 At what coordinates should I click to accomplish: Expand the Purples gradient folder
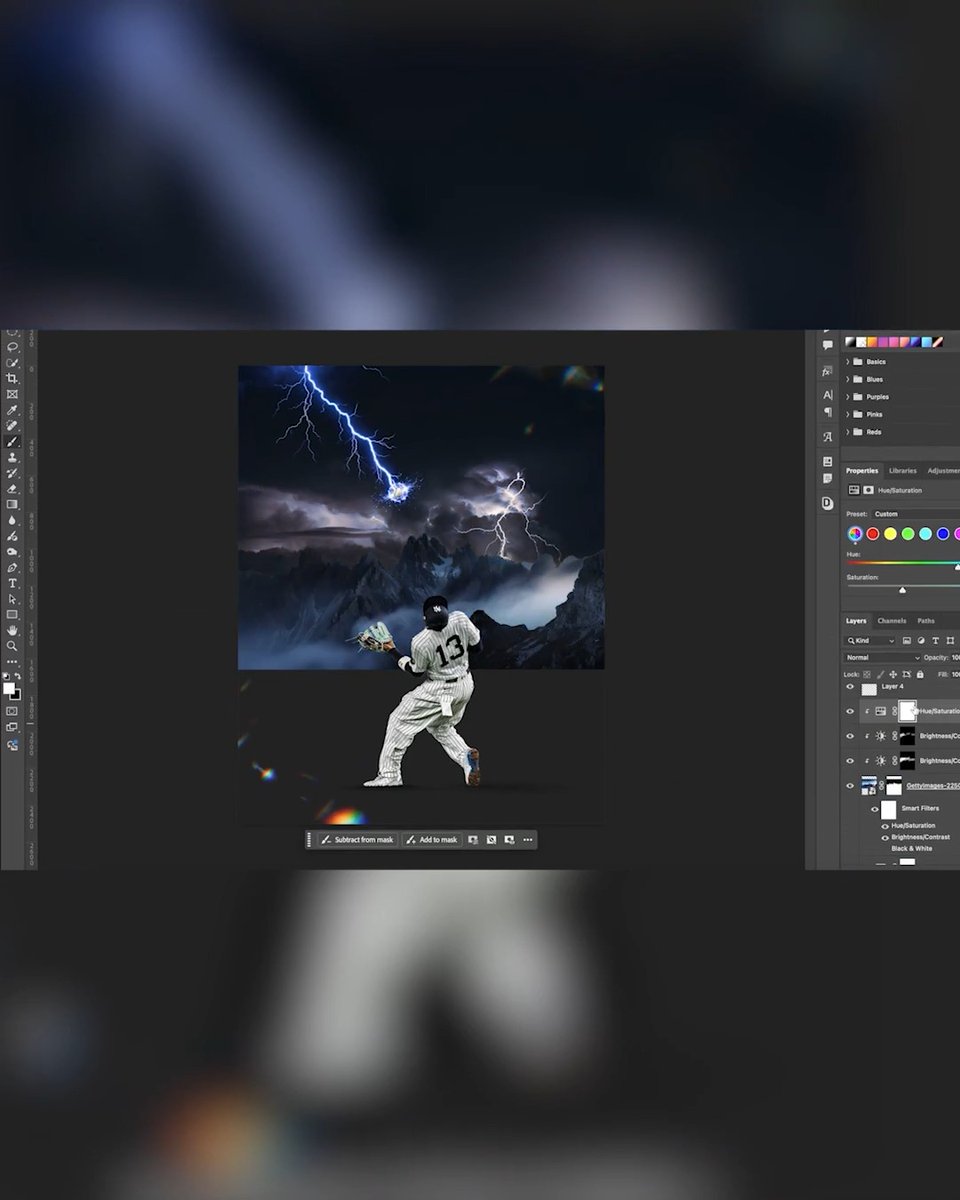point(848,397)
